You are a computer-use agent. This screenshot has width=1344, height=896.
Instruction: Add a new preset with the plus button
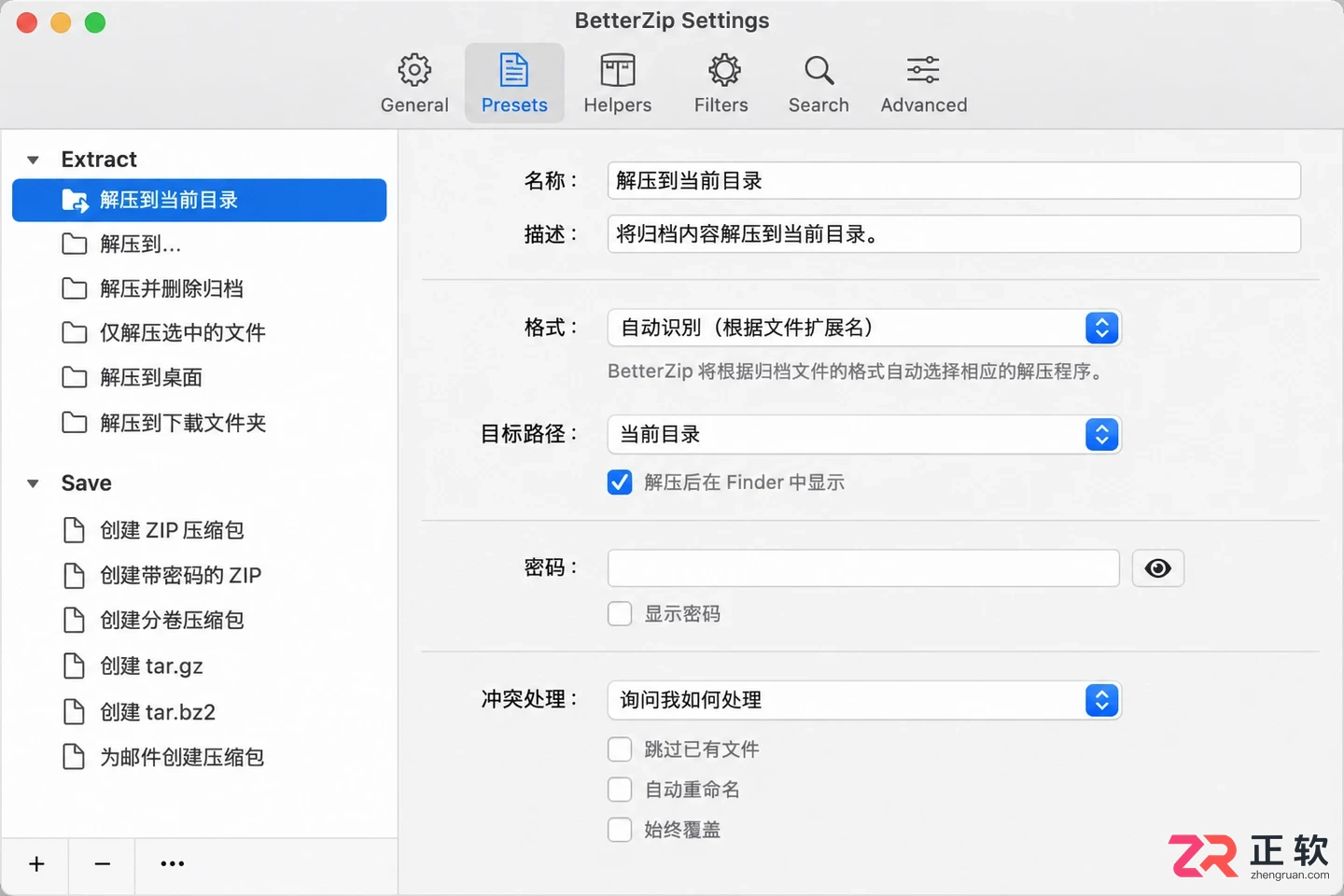[x=36, y=864]
